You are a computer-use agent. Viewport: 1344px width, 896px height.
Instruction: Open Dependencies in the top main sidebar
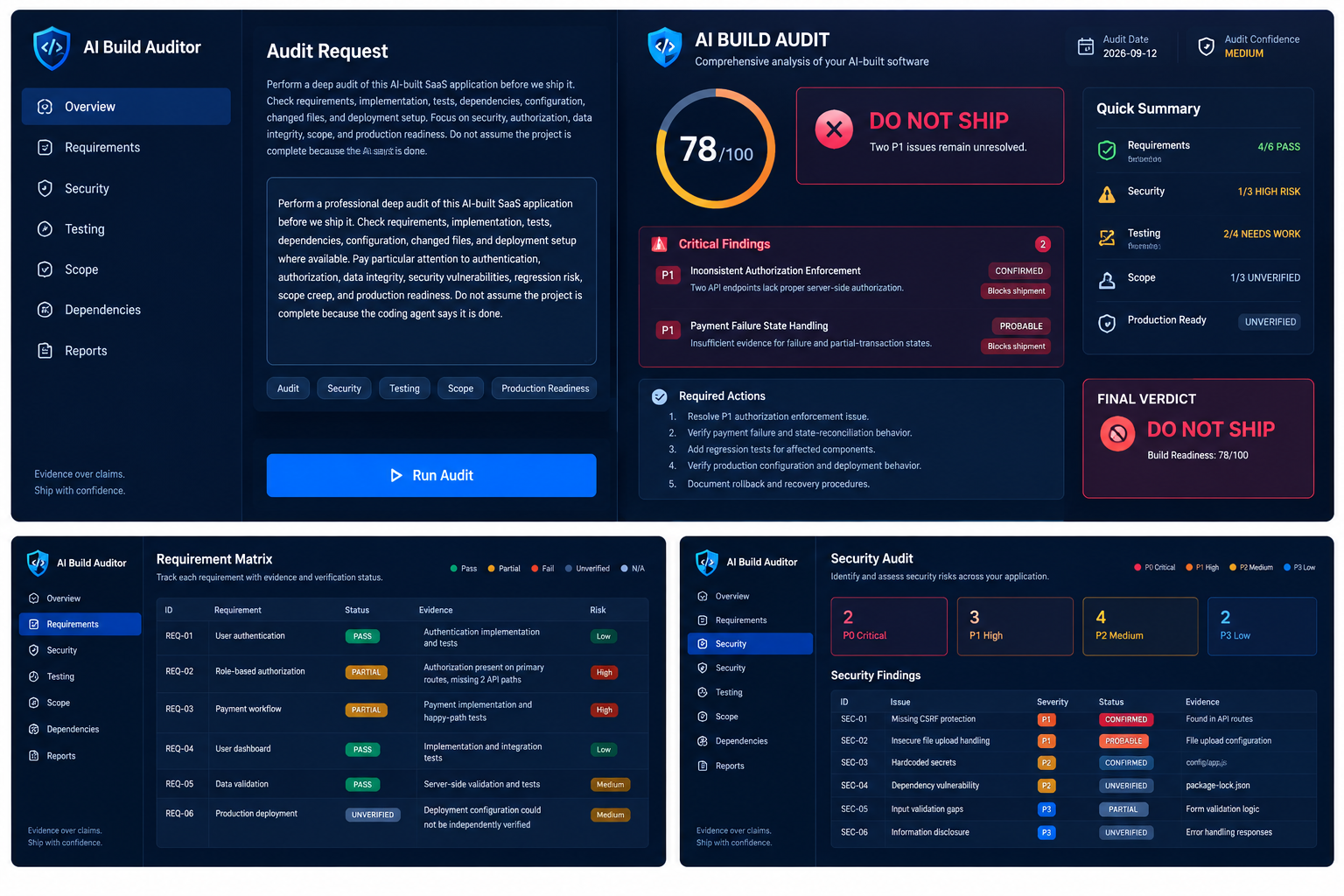point(126,310)
